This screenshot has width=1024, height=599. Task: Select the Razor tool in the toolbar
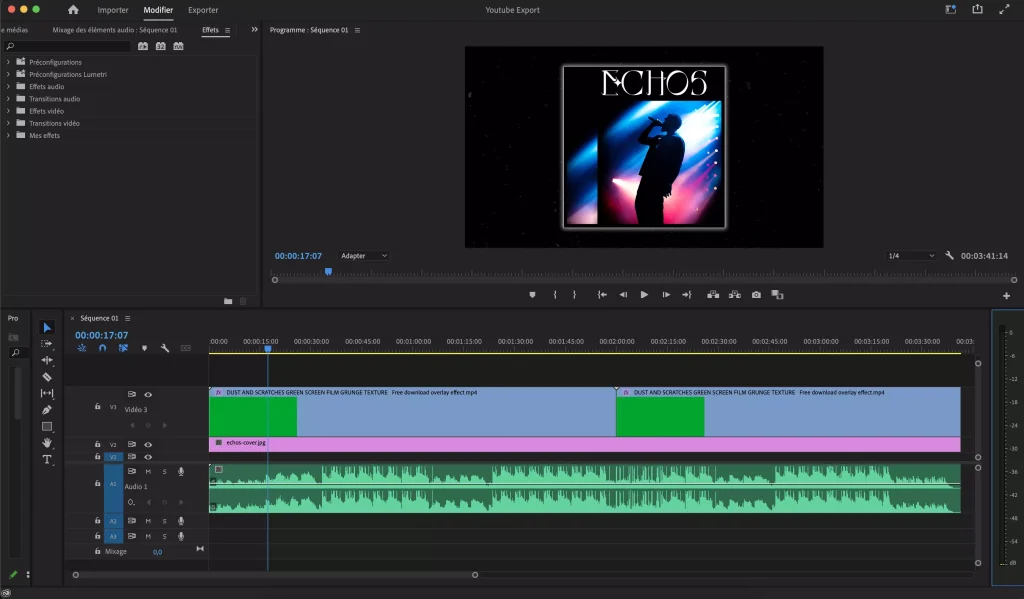(47, 377)
